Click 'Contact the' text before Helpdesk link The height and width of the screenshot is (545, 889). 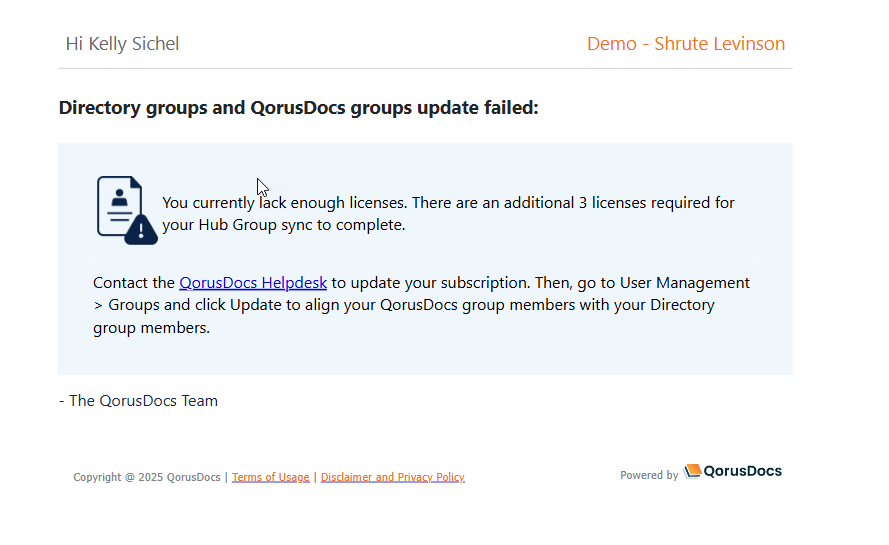[134, 283]
